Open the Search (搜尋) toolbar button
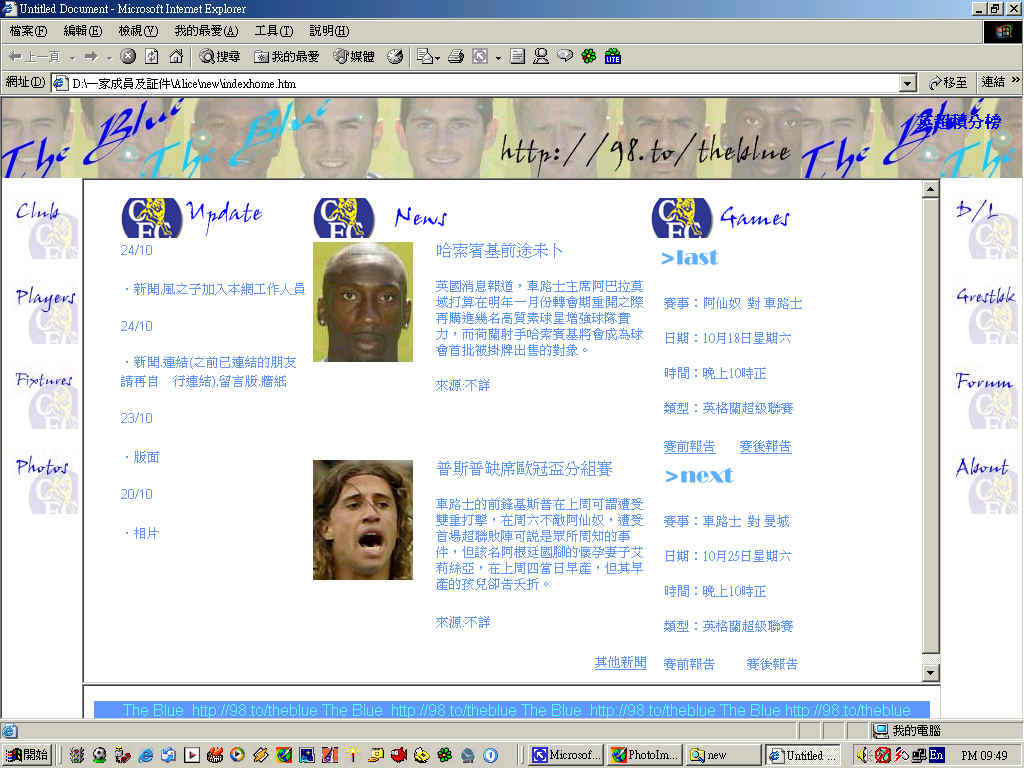Screen dimensions: 1024x768 click(220, 57)
